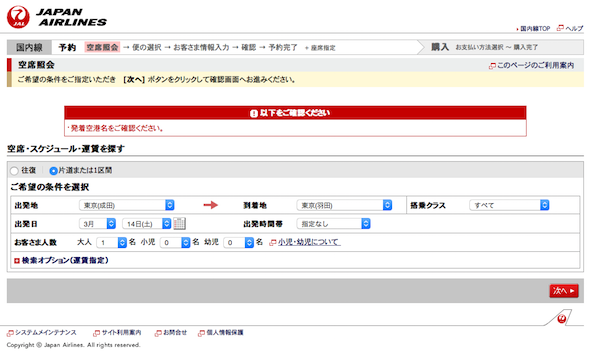Select the 片道または1区間 radio button

(53, 171)
